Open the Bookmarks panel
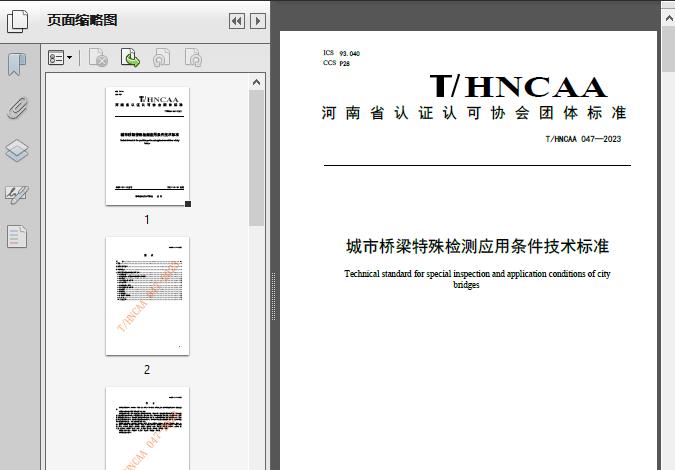 17,65
